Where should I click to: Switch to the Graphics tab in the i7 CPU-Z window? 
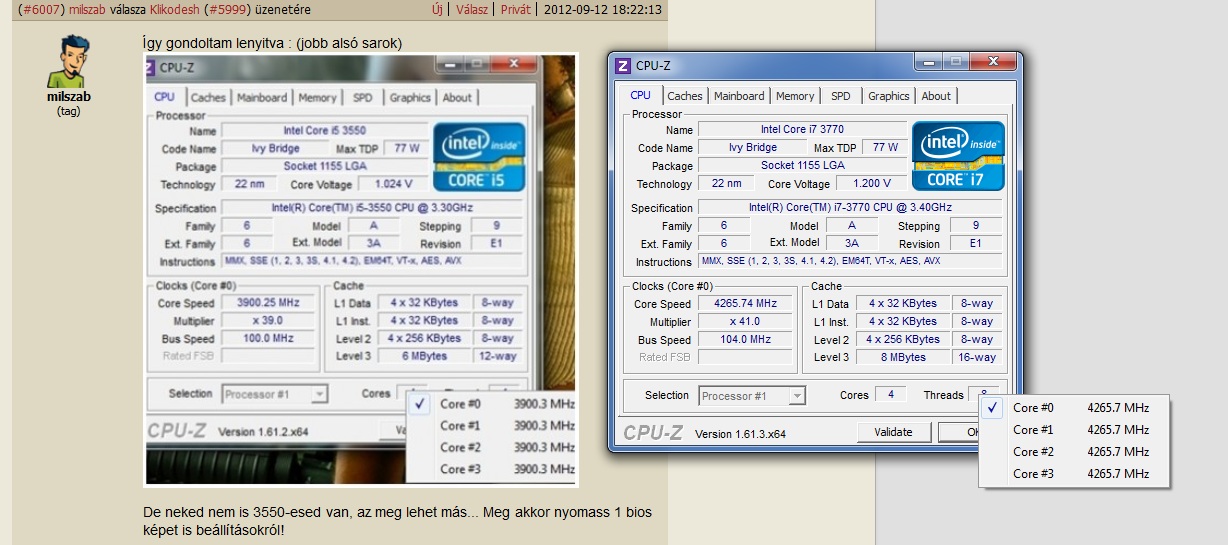(889, 96)
